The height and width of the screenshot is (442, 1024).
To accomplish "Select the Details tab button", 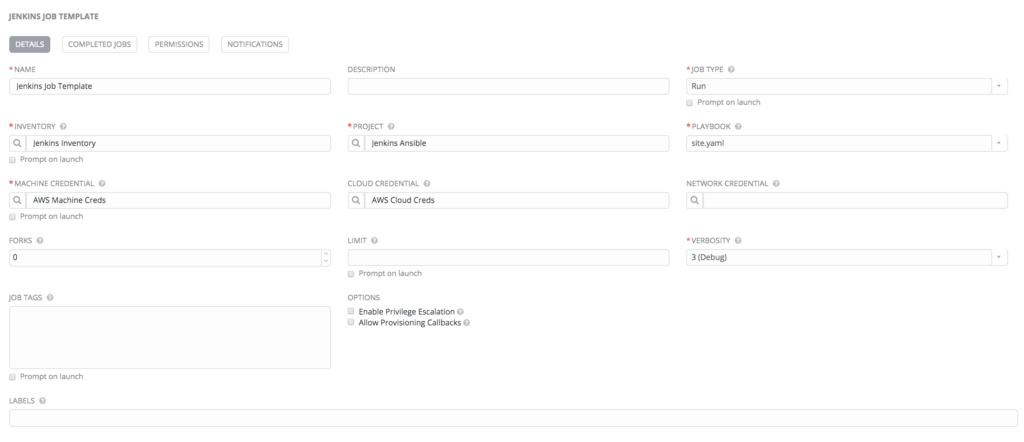I will coord(29,44).
